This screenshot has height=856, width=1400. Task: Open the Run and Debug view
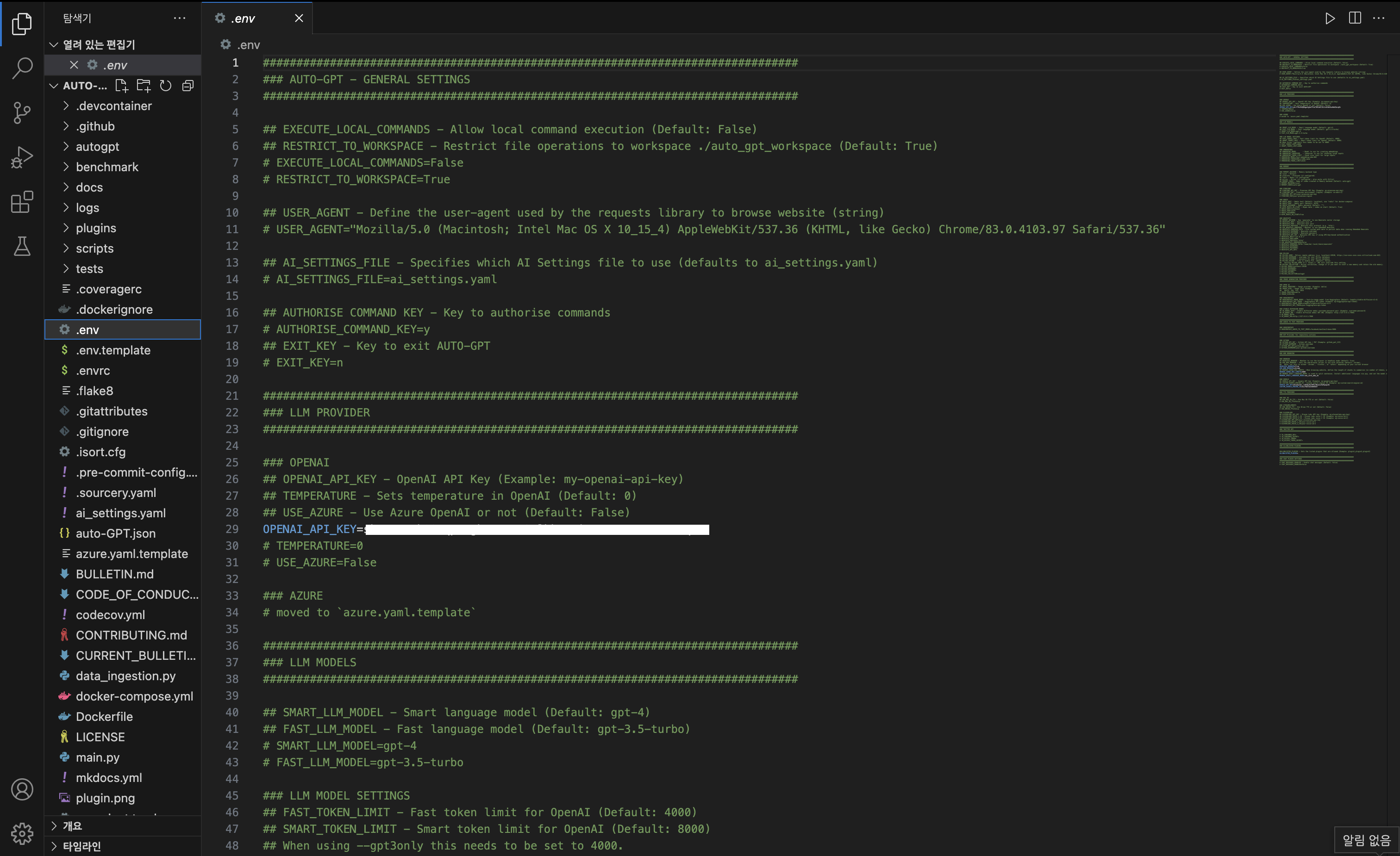[22, 157]
